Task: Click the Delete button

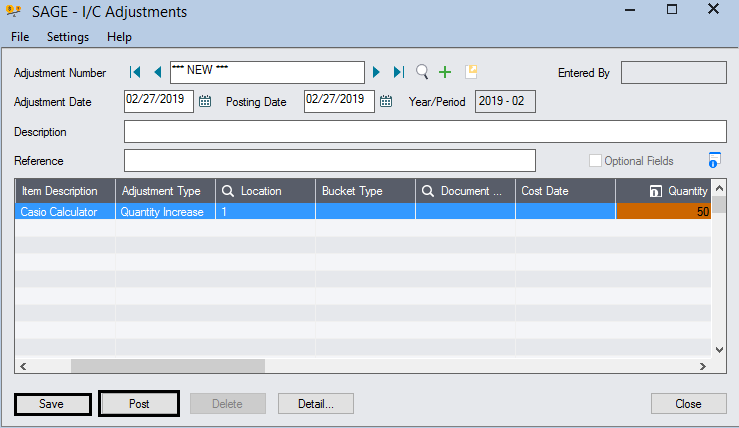Action: [x=228, y=404]
